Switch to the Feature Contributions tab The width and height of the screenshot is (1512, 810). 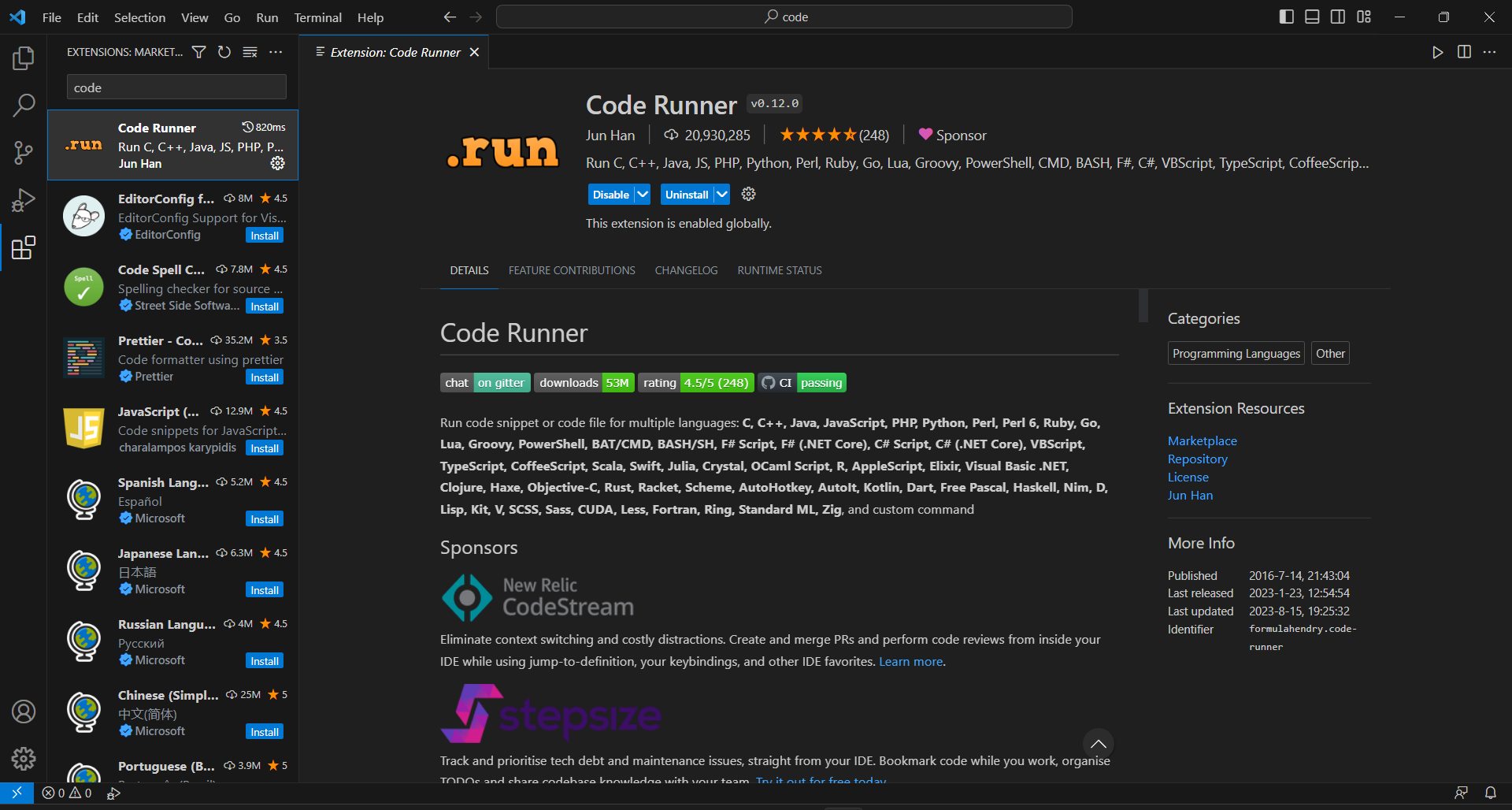572,270
